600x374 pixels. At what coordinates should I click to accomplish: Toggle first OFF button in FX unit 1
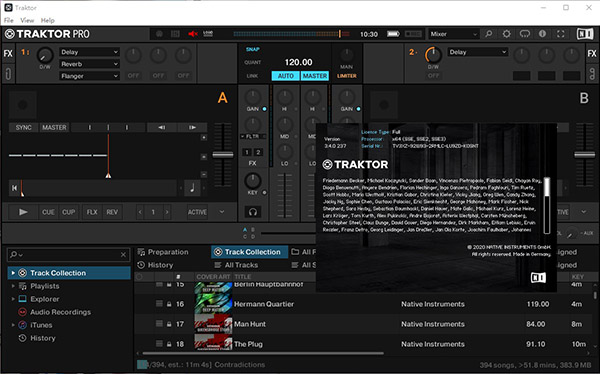(x=133, y=76)
